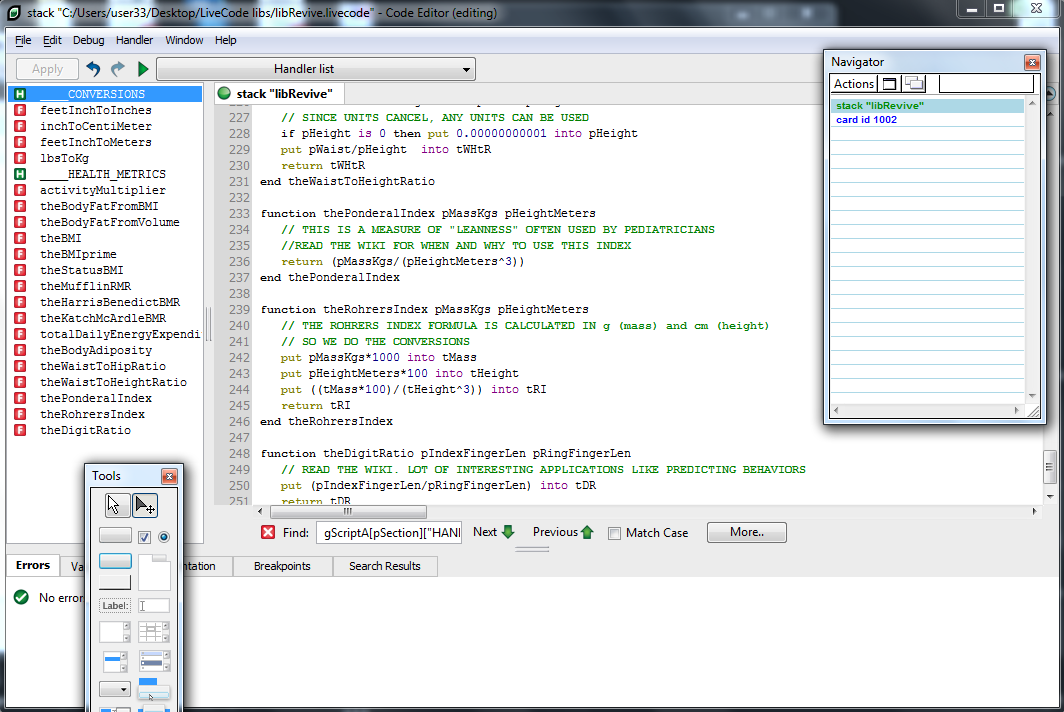This screenshot has height=712, width=1064.
Task: Click the H icon beside CONVERSIONS
Action: [20, 94]
